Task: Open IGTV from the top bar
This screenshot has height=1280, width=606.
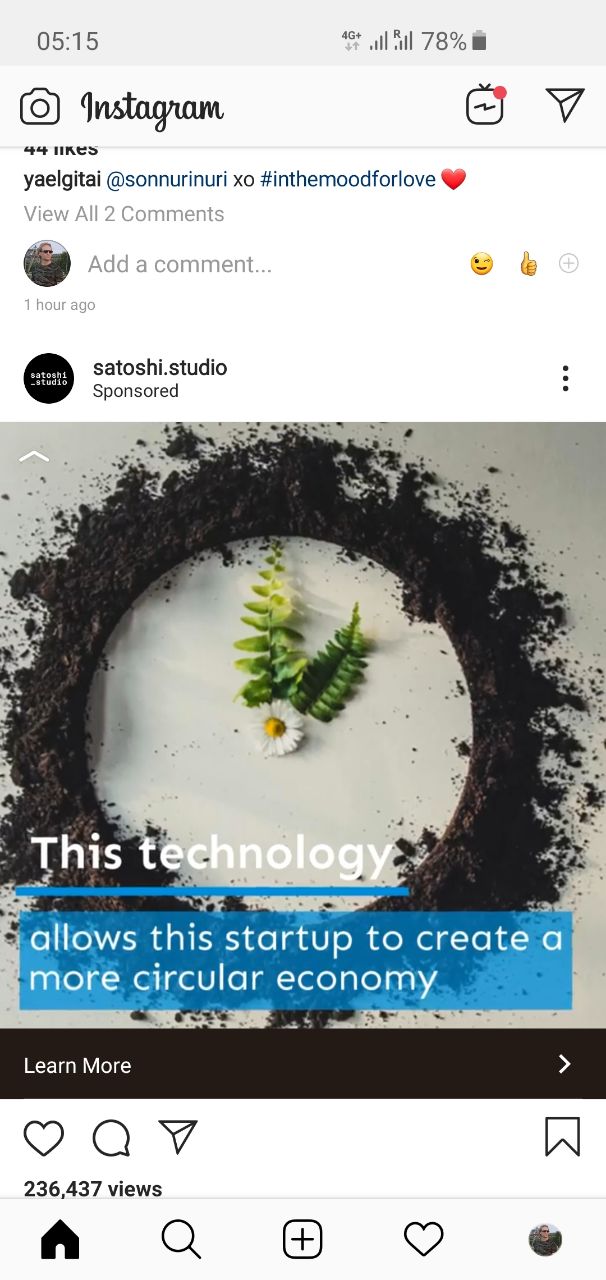Action: (x=485, y=105)
